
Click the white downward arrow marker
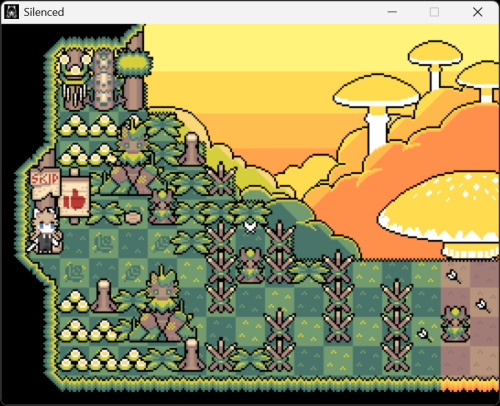point(250,227)
